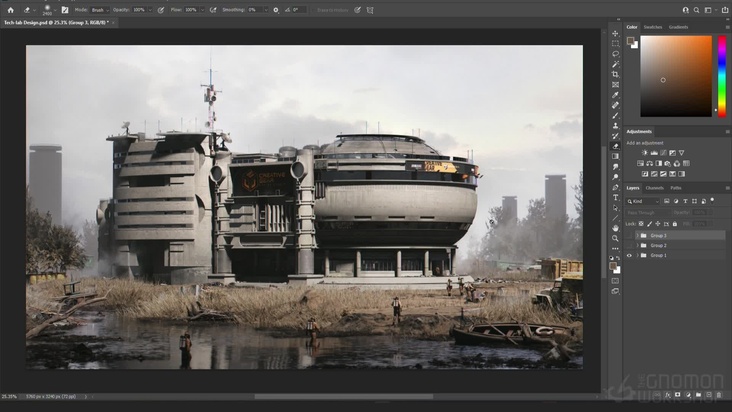
Task: Toggle visibility of Group 2 layer
Action: 629,245
